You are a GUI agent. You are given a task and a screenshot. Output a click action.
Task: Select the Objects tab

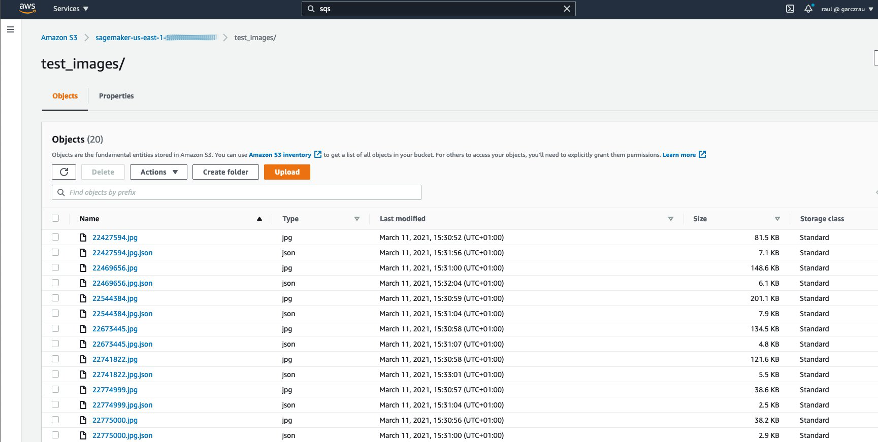coord(65,96)
